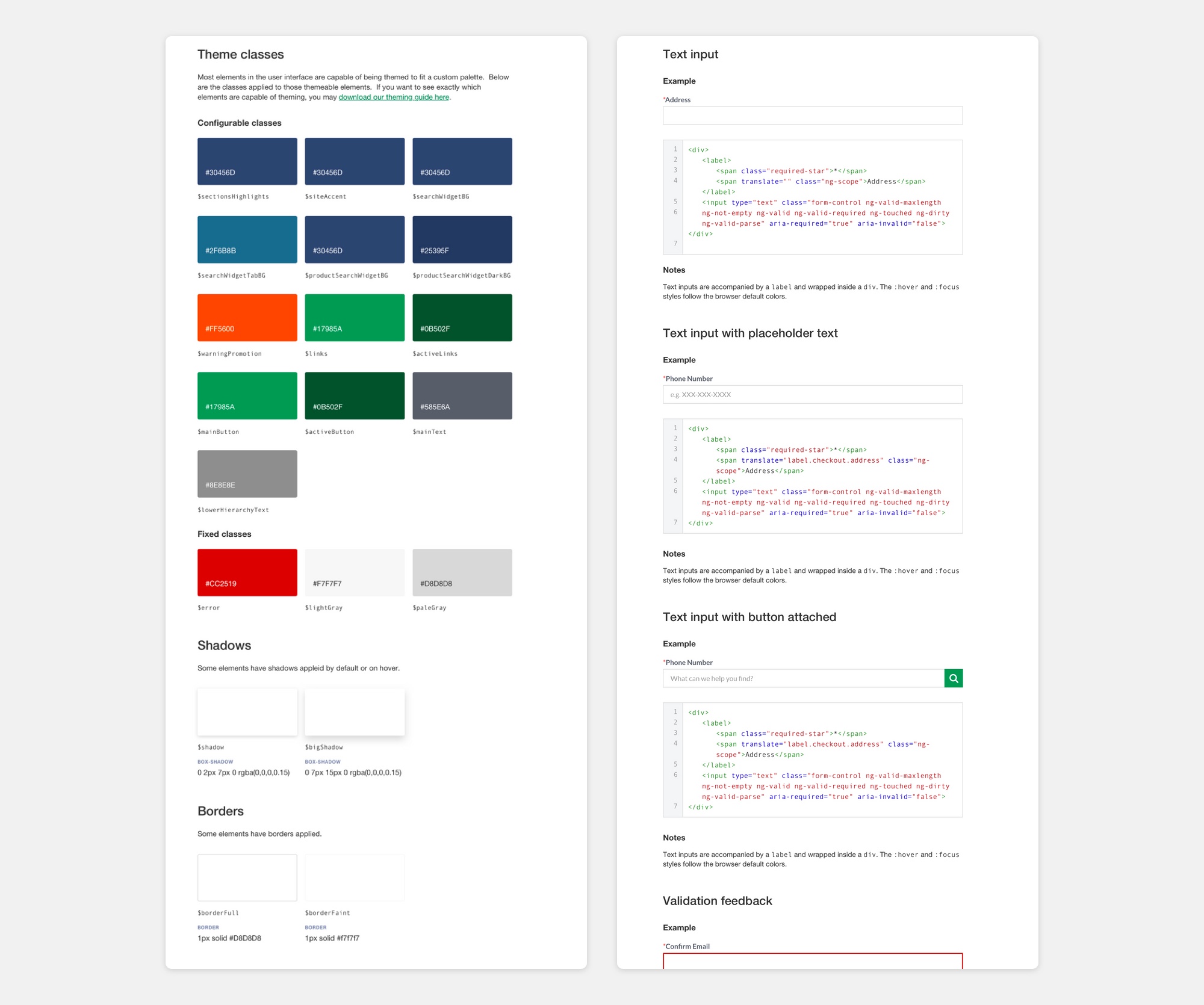Click the $borderFull sample box

246,877
